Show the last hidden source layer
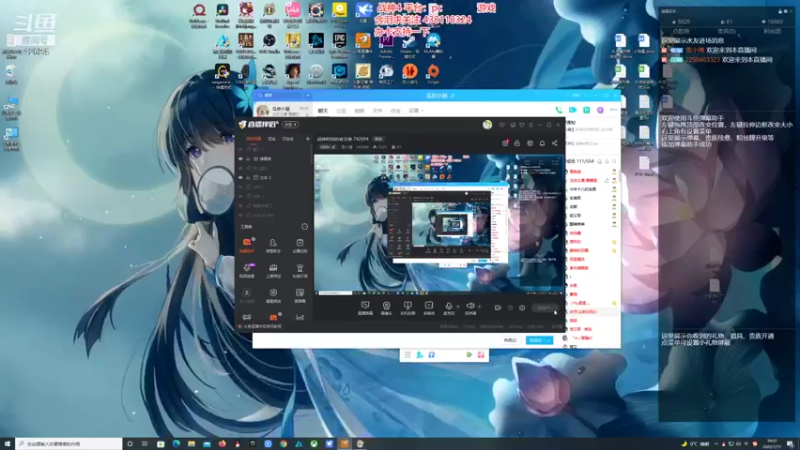Screen dimensions: 800x450 click(241, 215)
